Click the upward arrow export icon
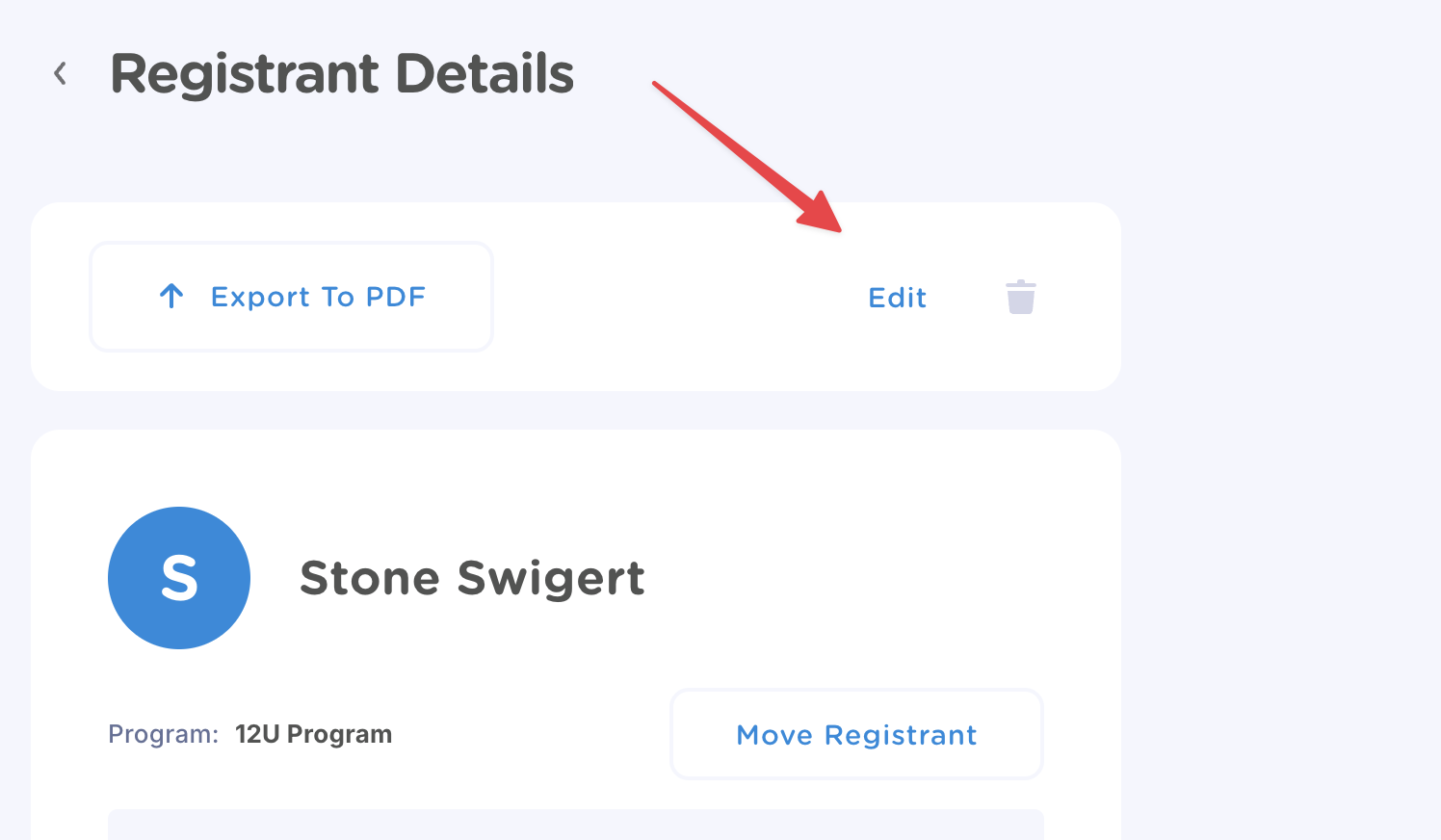Viewport: 1441px width, 840px height. pyautogui.click(x=171, y=296)
